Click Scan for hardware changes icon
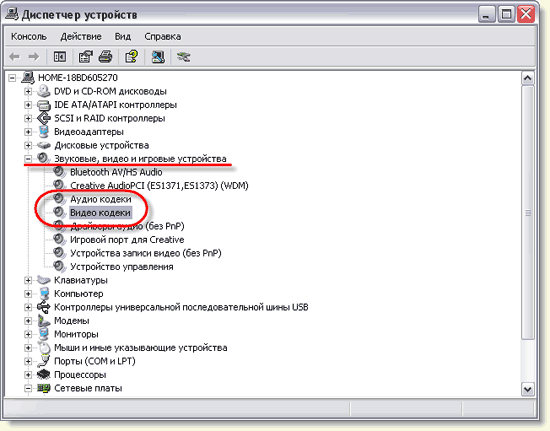The width and height of the screenshot is (550, 431). pos(158,56)
